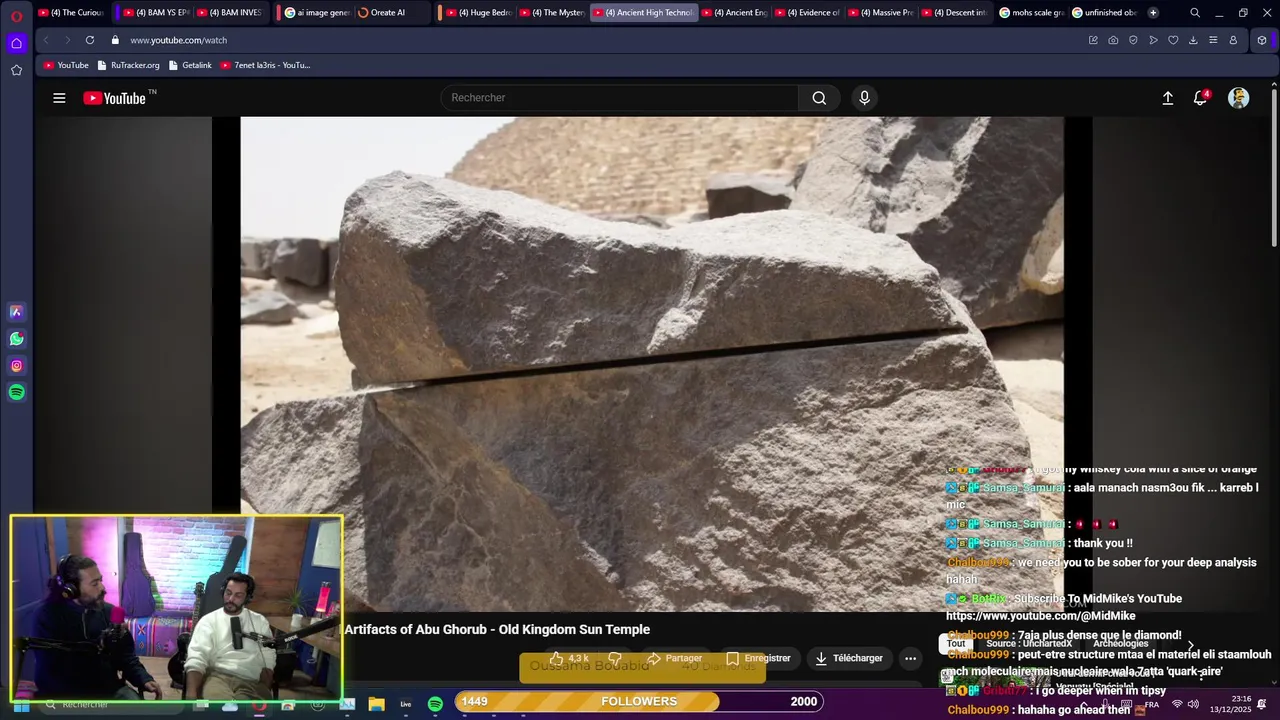The image size is (1280, 720).
Task: Click the search magnifier button on YouTube
Action: coord(819,98)
